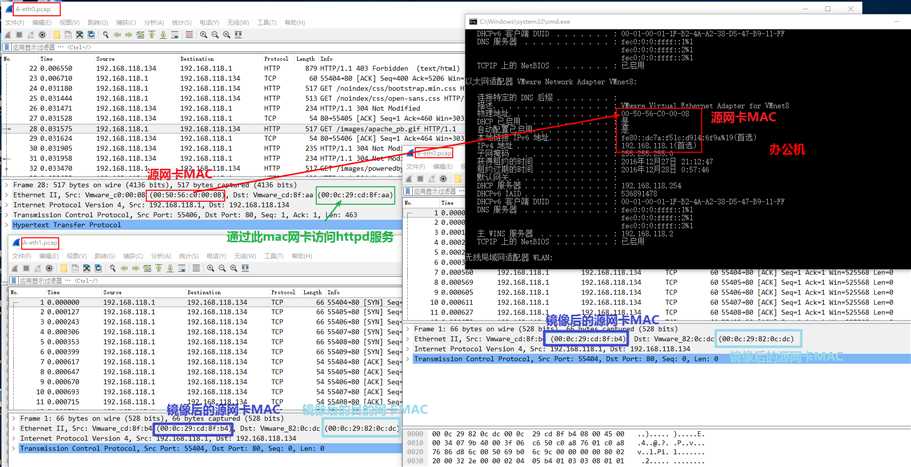Click stop capture icon in A-eth0.pcap toolbar
This screenshot has width=911, height=467.
coord(19,35)
